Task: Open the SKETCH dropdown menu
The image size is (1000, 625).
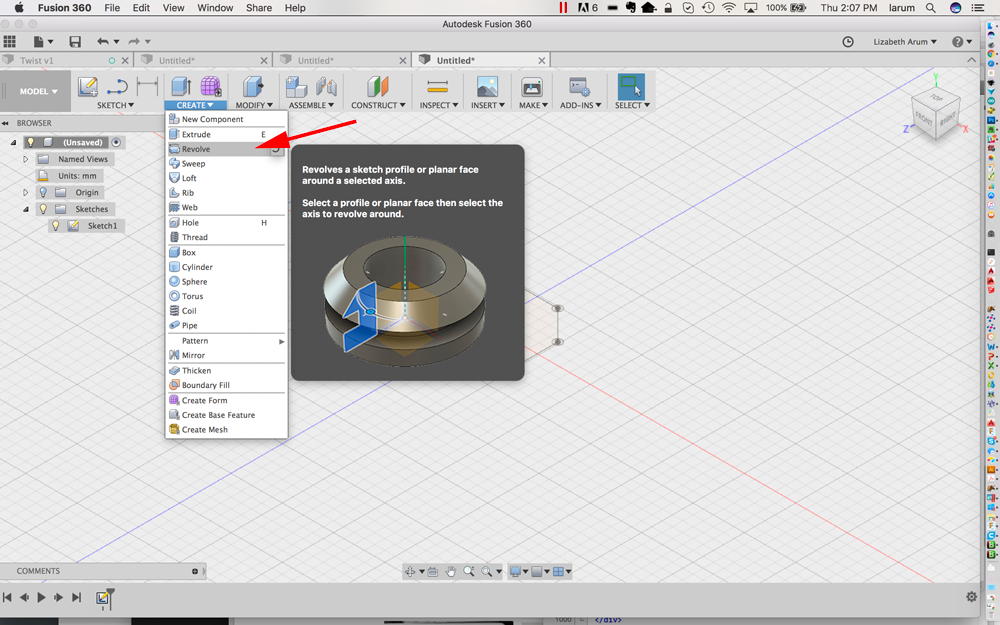Action: click(x=115, y=105)
